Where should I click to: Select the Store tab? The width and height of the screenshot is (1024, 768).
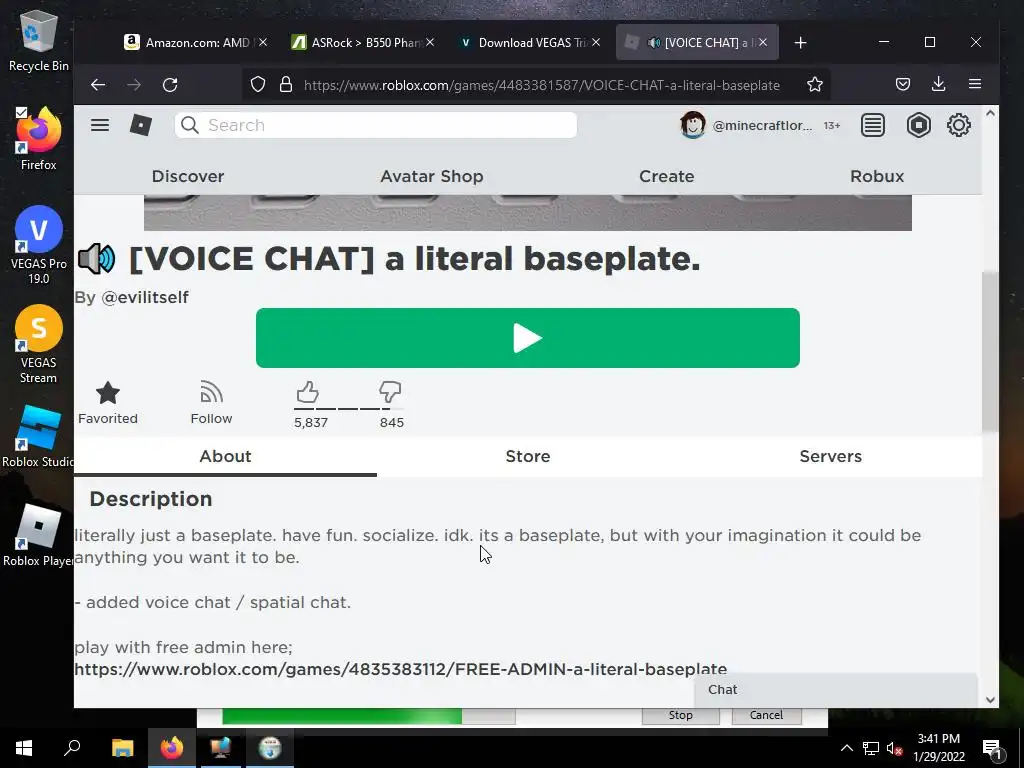coord(528,456)
